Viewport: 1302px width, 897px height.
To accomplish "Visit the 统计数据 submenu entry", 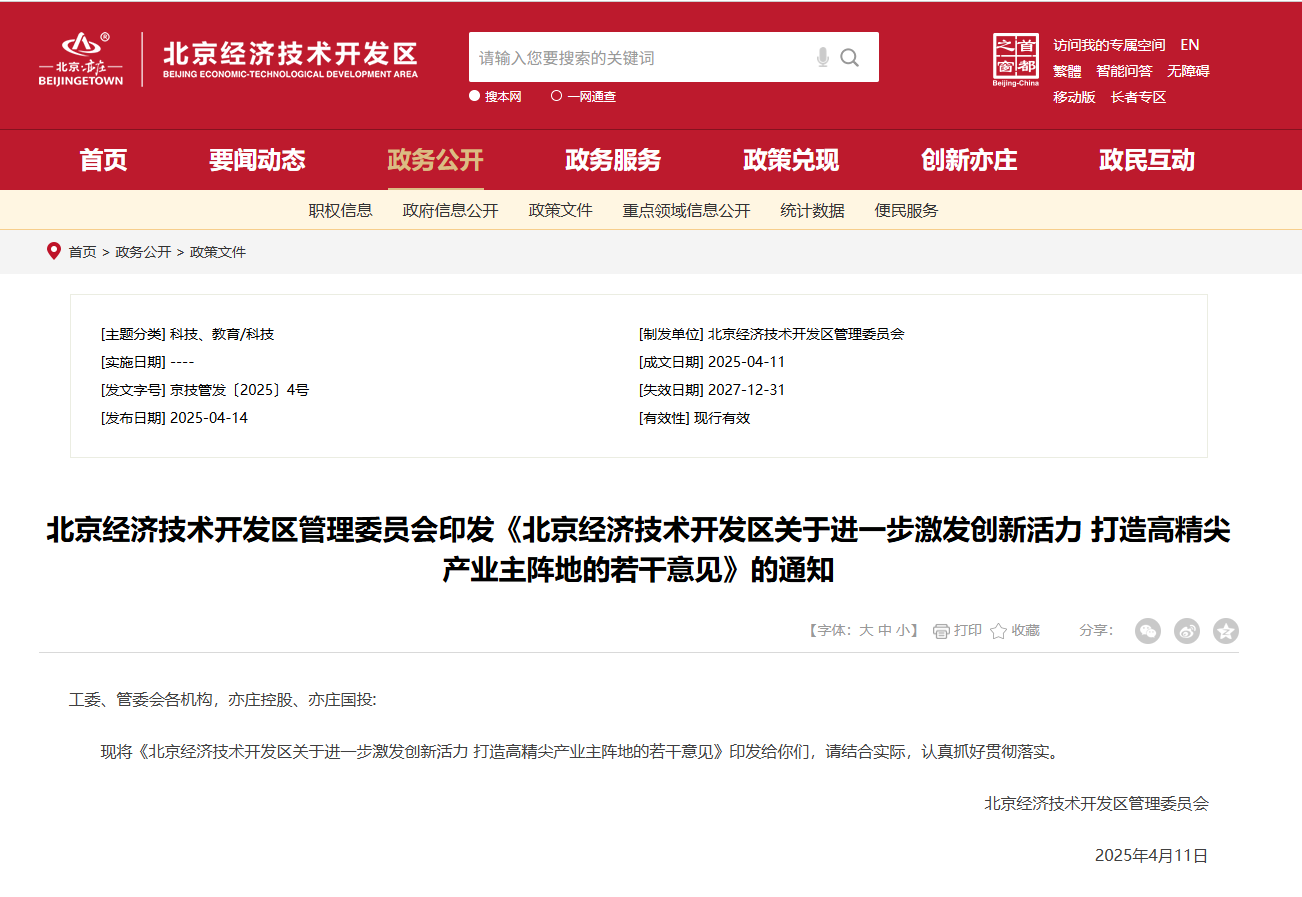I will click(x=811, y=210).
